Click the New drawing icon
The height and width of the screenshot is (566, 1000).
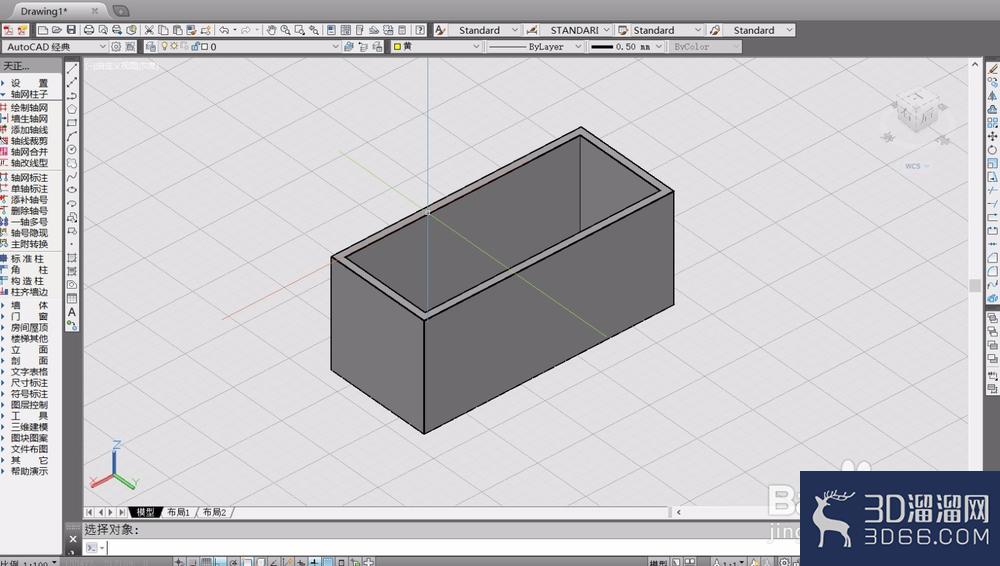point(43,30)
